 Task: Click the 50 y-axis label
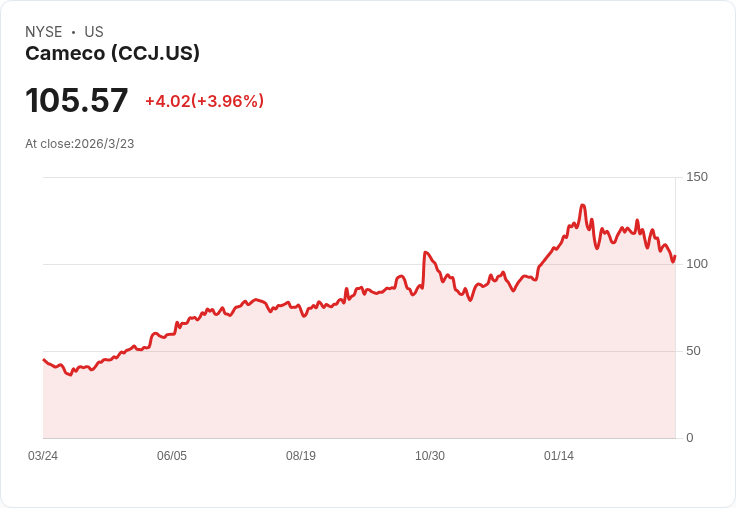(x=693, y=351)
